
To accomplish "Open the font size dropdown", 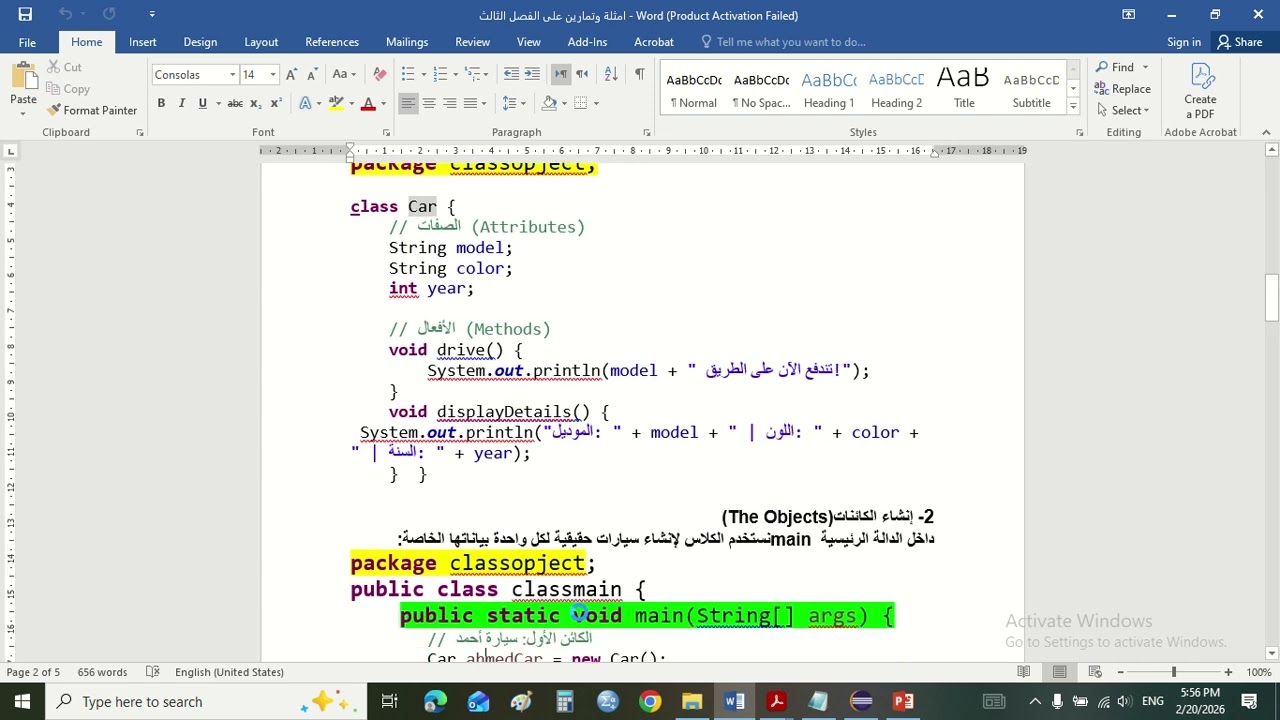I will tap(274, 75).
